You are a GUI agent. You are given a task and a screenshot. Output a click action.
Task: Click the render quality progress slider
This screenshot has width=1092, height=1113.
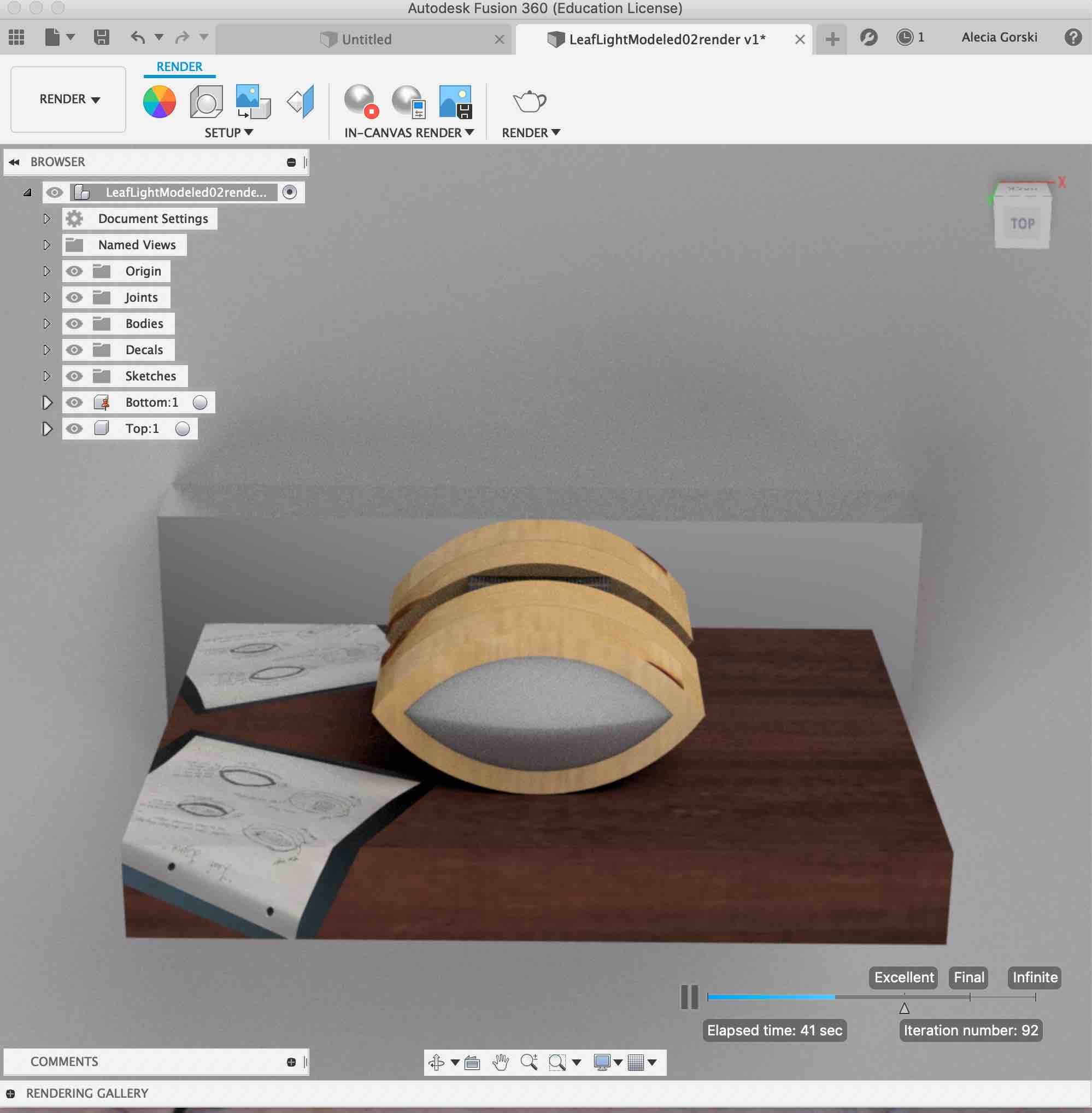pos(871,998)
